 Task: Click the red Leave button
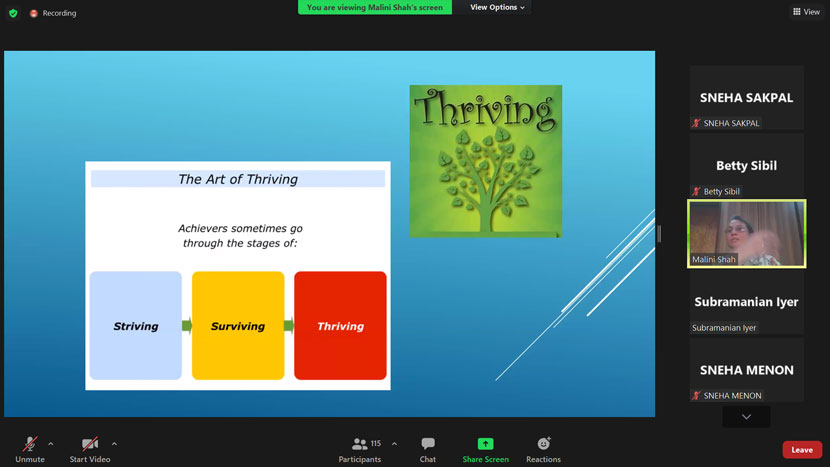tap(802, 450)
